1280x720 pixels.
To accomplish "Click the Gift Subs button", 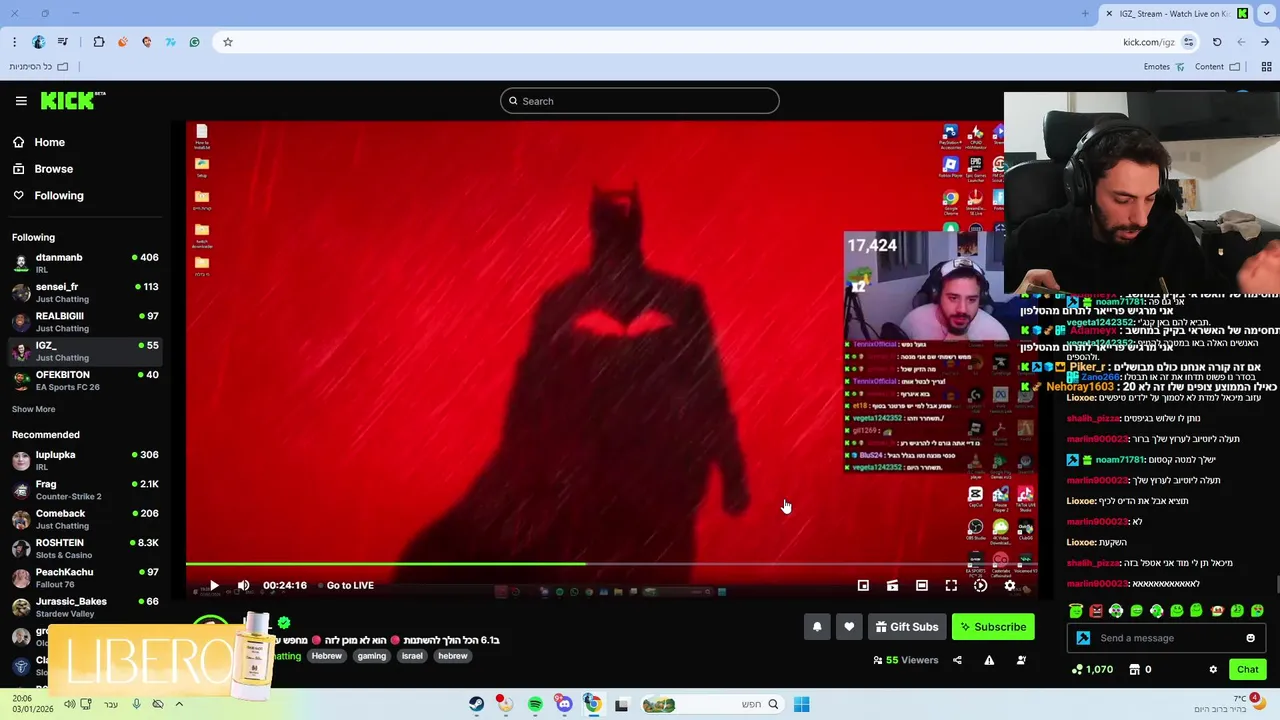I will tap(907, 627).
